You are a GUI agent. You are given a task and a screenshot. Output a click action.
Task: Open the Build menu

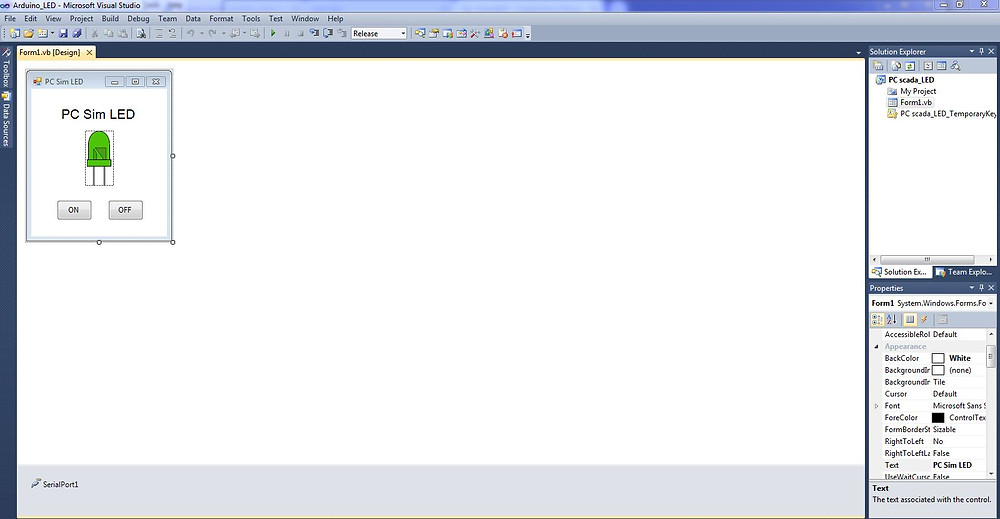tap(110, 18)
